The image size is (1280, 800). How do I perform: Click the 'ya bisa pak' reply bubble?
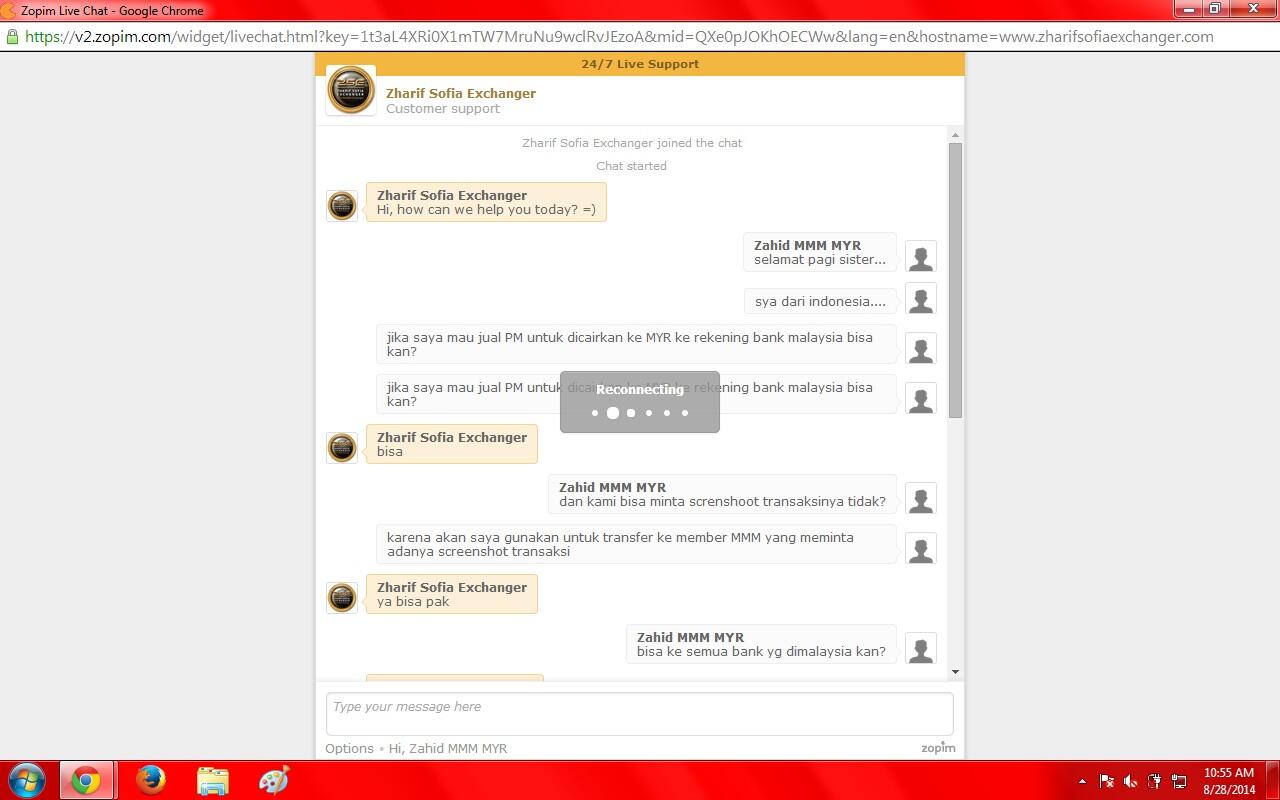tap(452, 594)
